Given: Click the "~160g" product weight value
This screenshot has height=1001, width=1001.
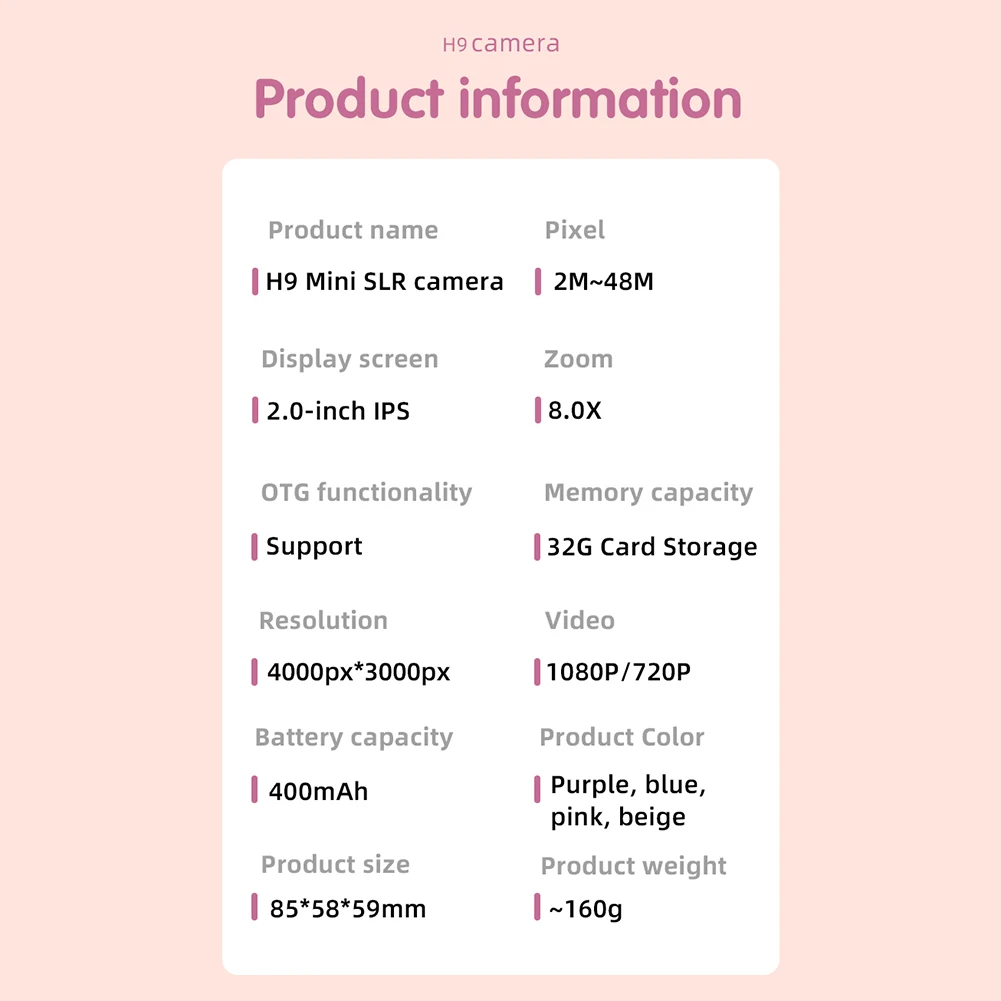Looking at the screenshot, I should (585, 909).
